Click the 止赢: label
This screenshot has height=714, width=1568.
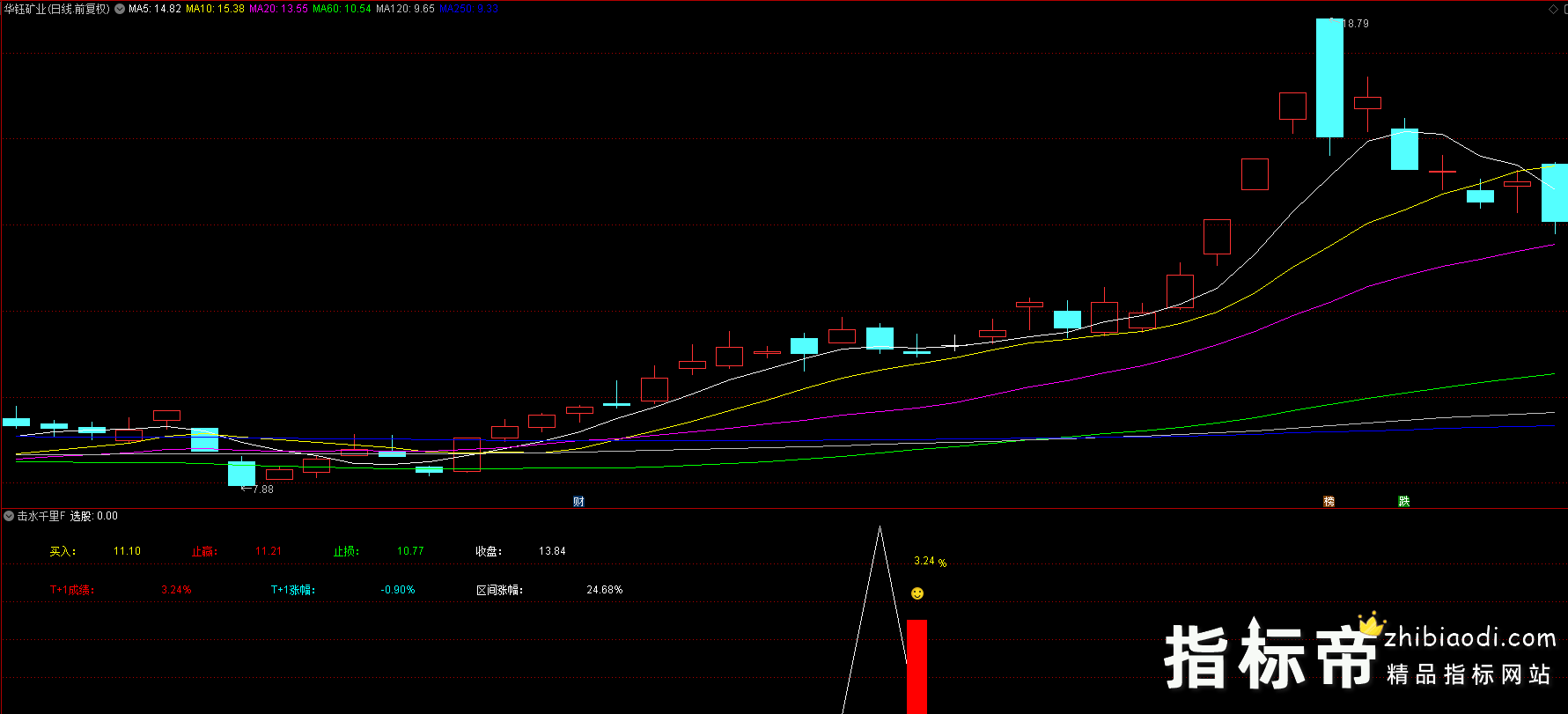click(x=204, y=551)
